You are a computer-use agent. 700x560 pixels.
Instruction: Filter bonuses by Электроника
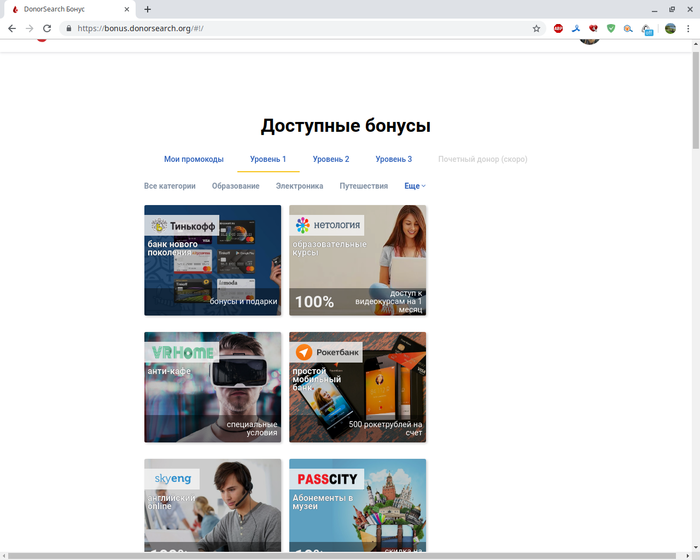tap(300, 186)
